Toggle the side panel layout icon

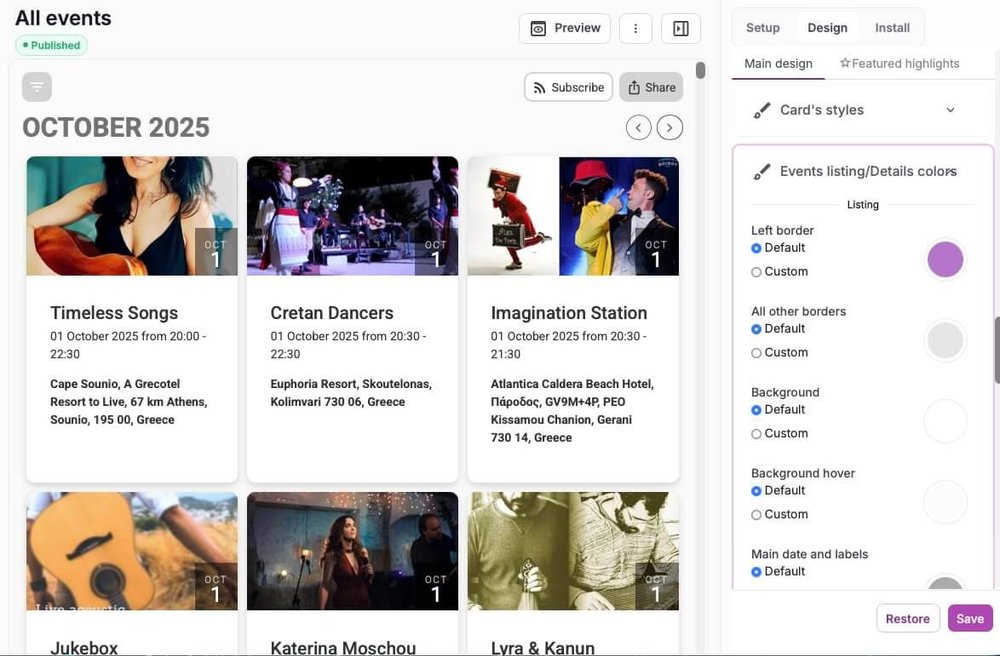click(x=680, y=28)
